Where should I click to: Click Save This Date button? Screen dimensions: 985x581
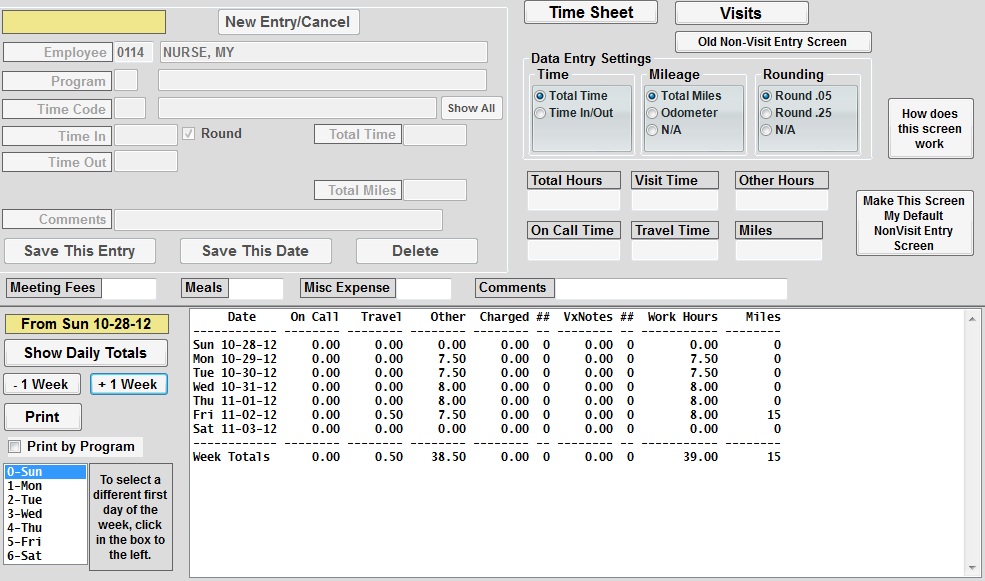[x=255, y=251]
